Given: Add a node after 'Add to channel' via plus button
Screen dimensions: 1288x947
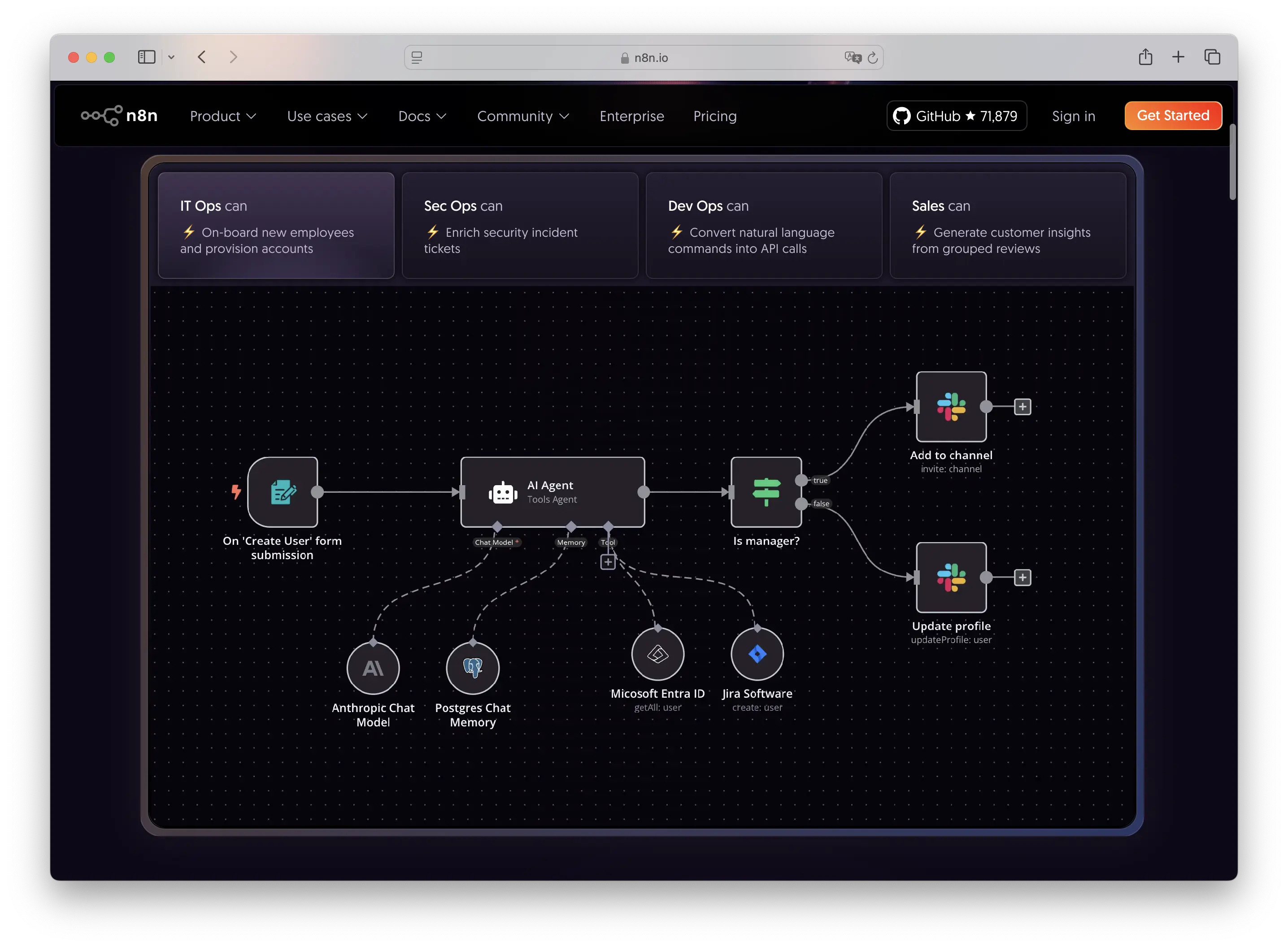Looking at the screenshot, I should [x=1023, y=406].
